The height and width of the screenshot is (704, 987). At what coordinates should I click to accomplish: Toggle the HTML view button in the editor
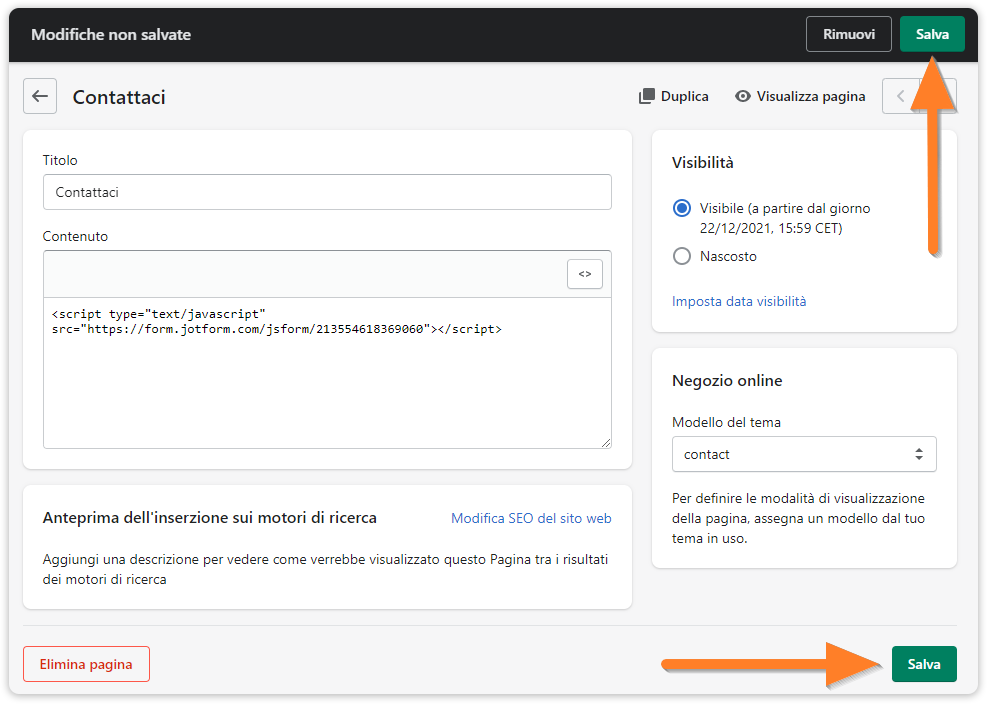(585, 274)
